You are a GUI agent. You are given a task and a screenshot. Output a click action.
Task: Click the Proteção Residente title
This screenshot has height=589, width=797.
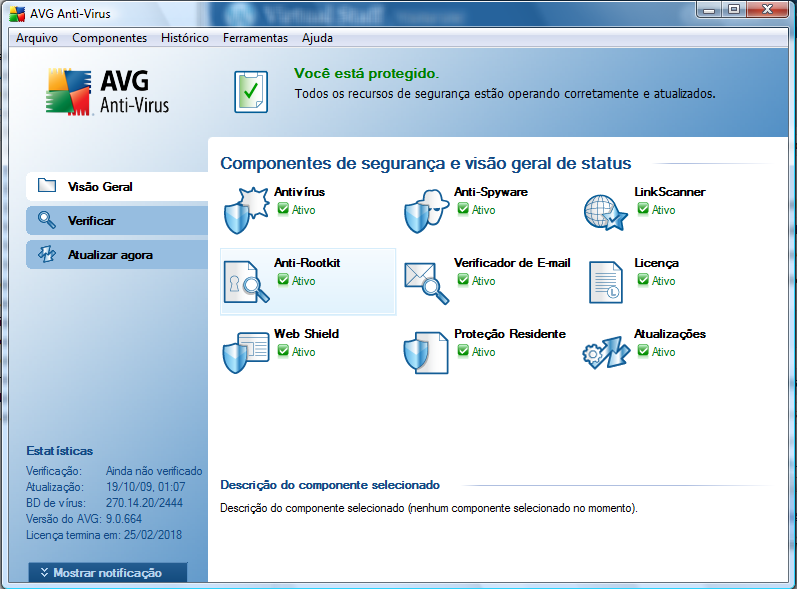tap(510, 334)
